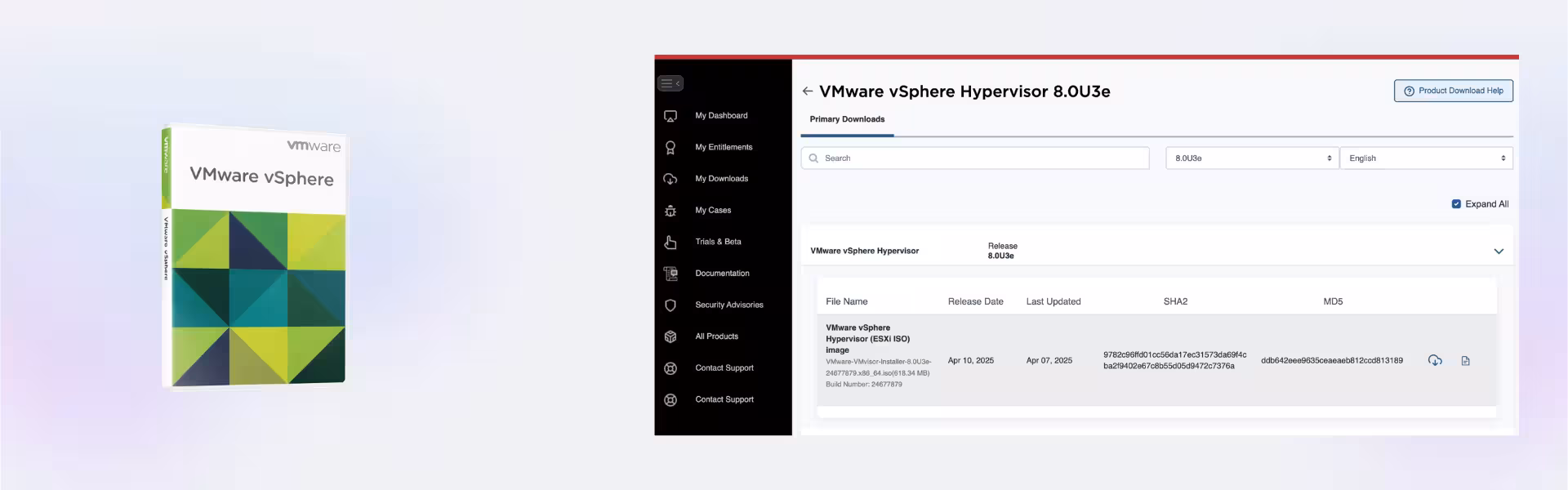The image size is (1568, 490).
Task: Click the My Downloads cloud icon
Action: [670, 179]
